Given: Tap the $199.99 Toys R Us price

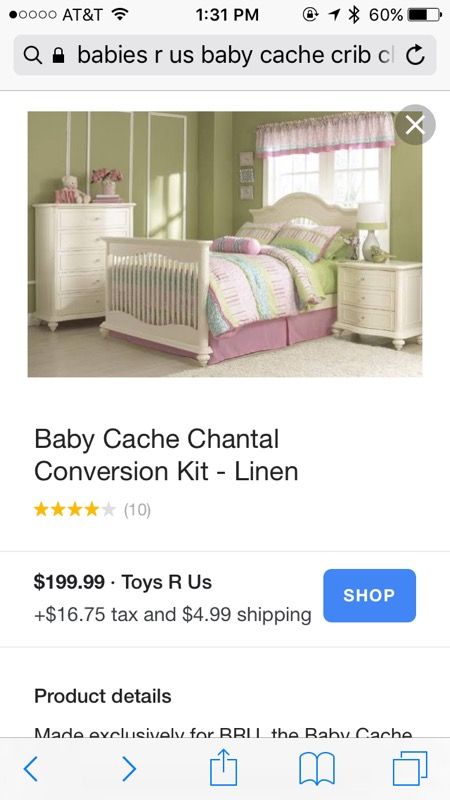Looking at the screenshot, I should point(122,582).
